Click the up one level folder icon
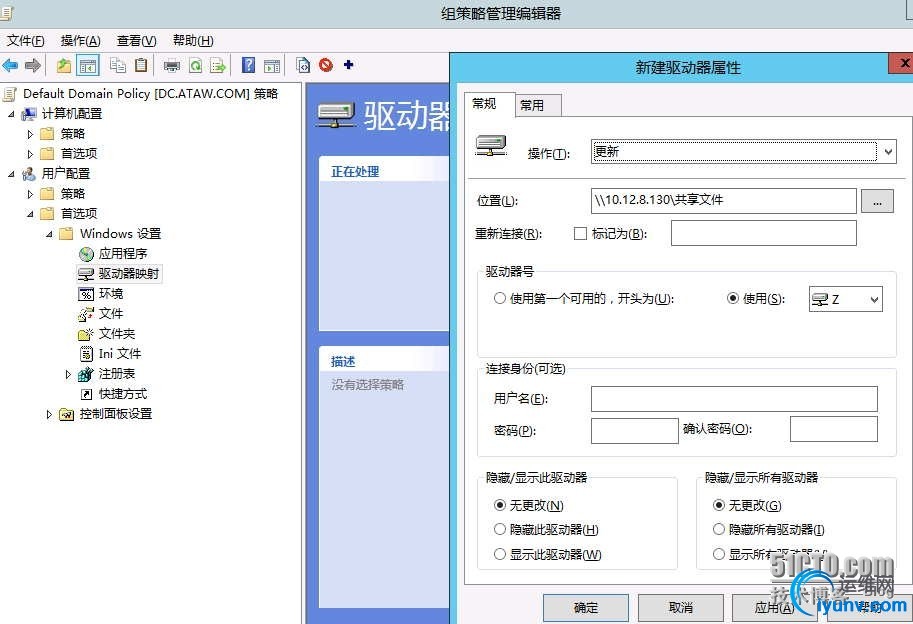 click(63, 65)
